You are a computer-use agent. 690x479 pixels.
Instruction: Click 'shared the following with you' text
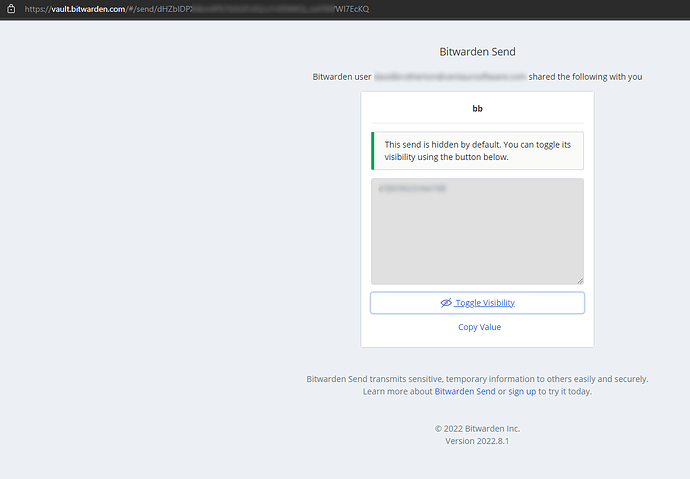pyautogui.click(x=585, y=77)
